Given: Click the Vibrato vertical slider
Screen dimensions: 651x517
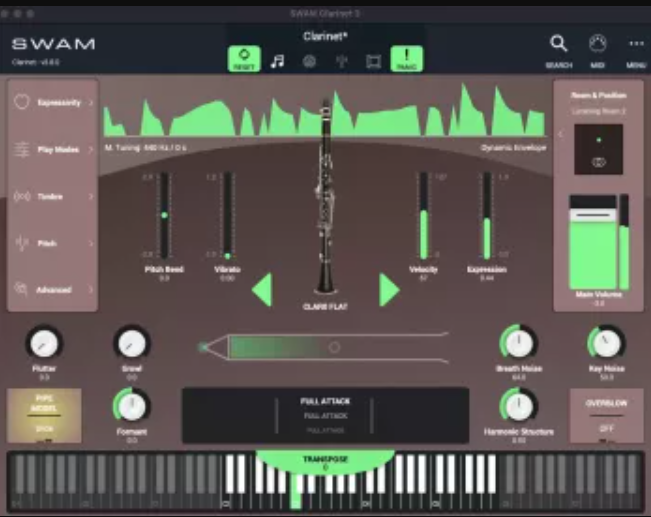Looking at the screenshot, I should click(x=228, y=216).
